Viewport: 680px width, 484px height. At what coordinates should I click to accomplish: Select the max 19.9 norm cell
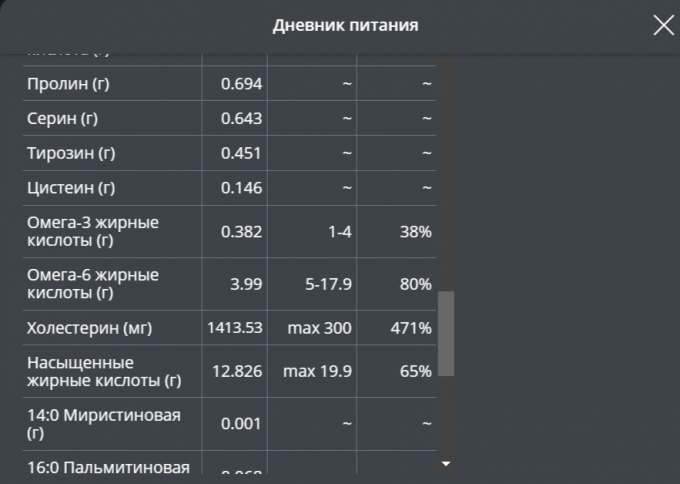pos(317,371)
